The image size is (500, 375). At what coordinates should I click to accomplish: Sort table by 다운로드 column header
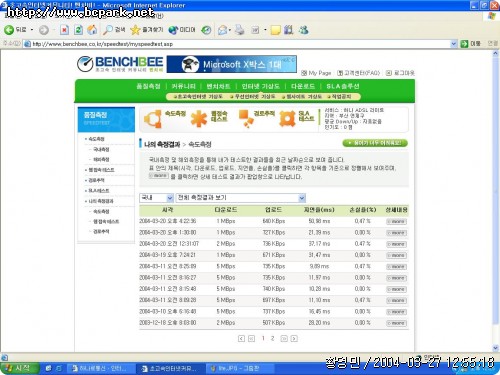pyautogui.click(x=226, y=210)
